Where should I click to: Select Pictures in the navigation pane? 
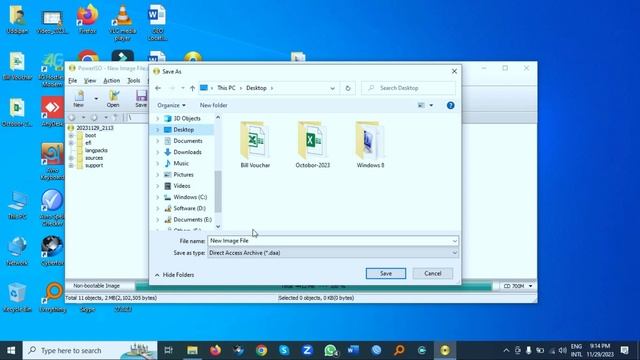[x=183, y=175]
